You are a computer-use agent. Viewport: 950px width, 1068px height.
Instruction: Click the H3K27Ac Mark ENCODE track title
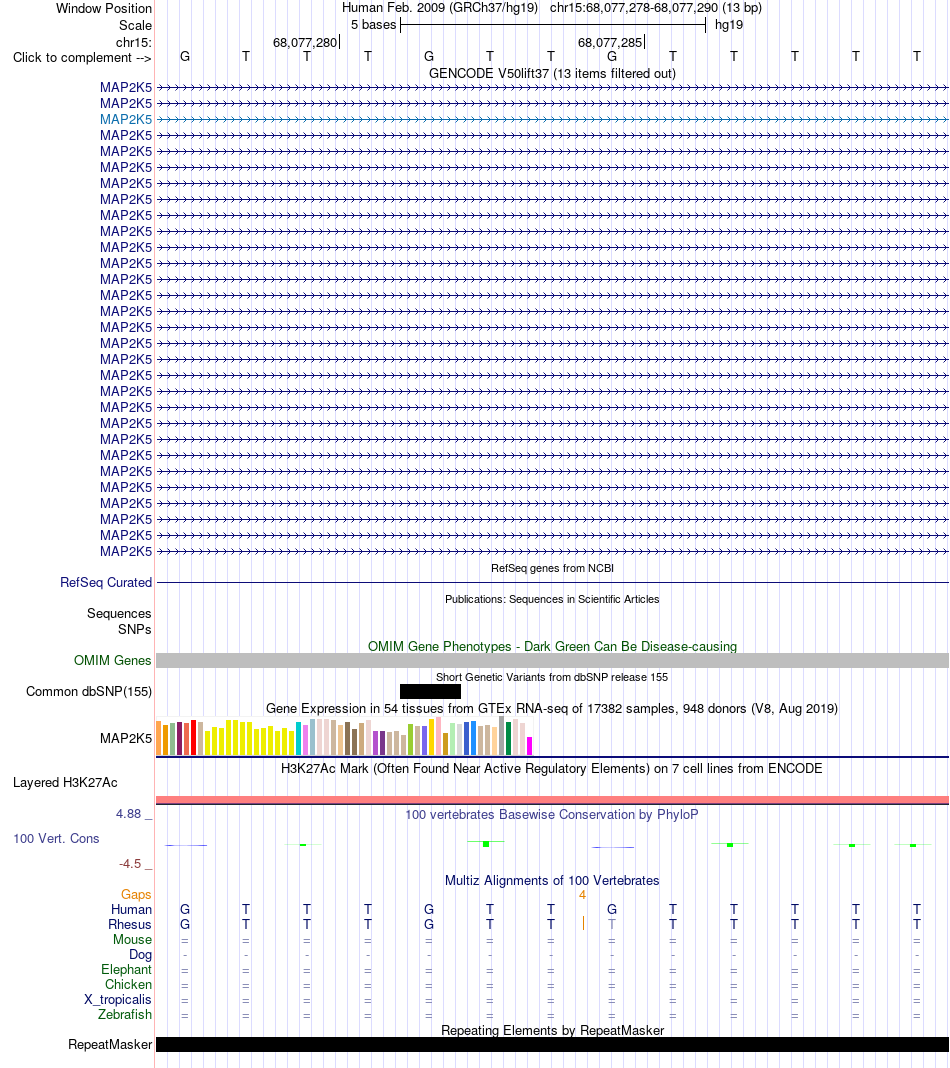pos(552,768)
